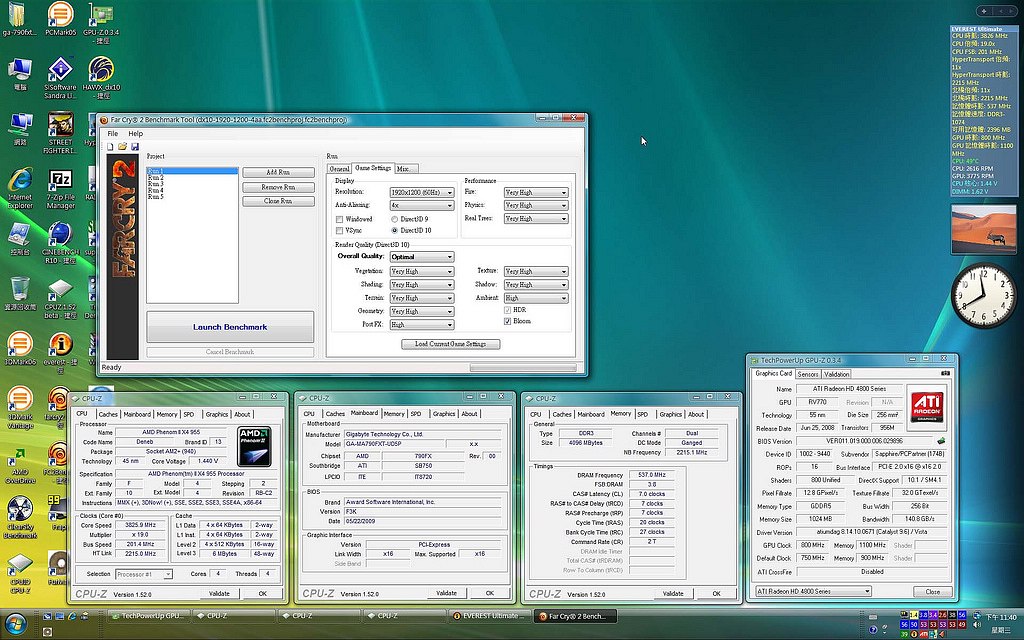
Task: Open the Physics performance dropdown
Action: (536, 206)
